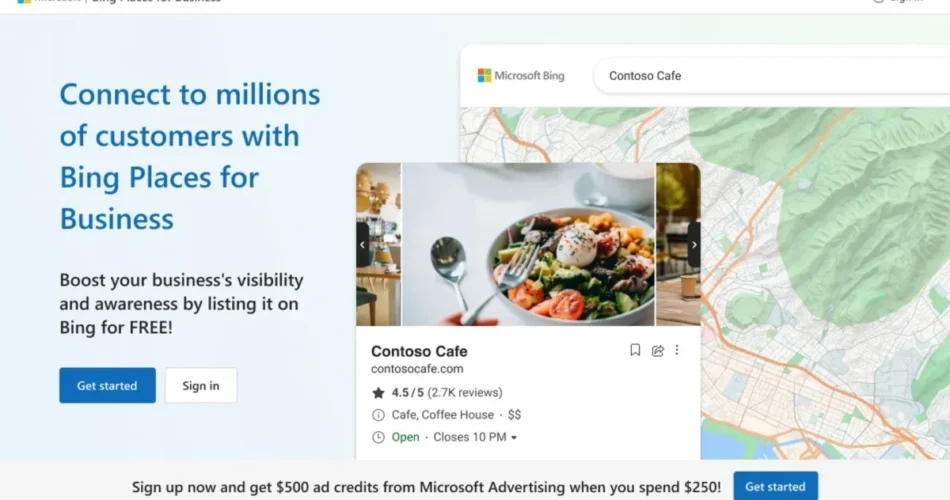Expand the Closes 10 PM hours dropdown
950x500 pixels.
pyautogui.click(x=514, y=438)
